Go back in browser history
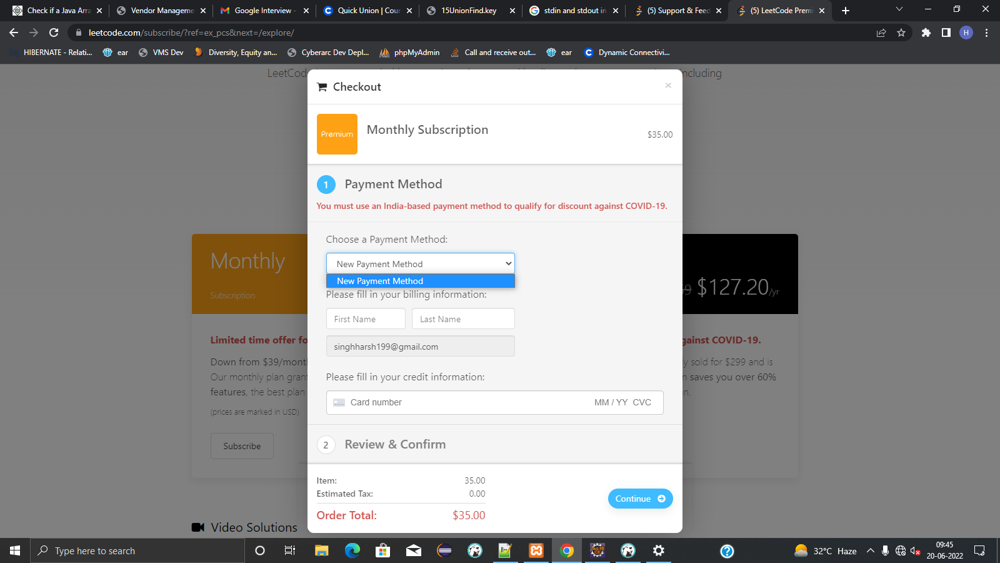Viewport: 1000px width, 563px height. 13,33
